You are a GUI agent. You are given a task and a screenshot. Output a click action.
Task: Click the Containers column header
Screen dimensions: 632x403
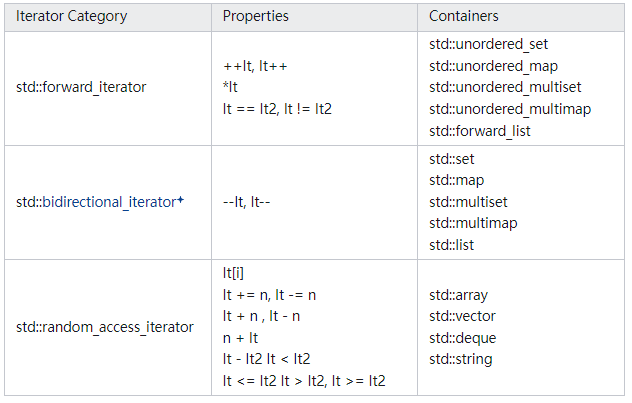(464, 17)
